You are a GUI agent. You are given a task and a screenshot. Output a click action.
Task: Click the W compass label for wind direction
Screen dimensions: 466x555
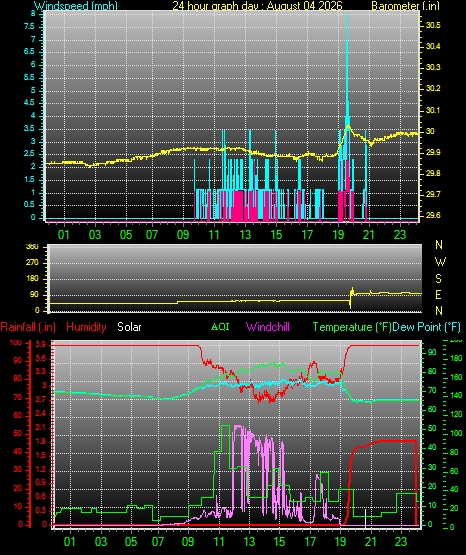tap(440, 262)
